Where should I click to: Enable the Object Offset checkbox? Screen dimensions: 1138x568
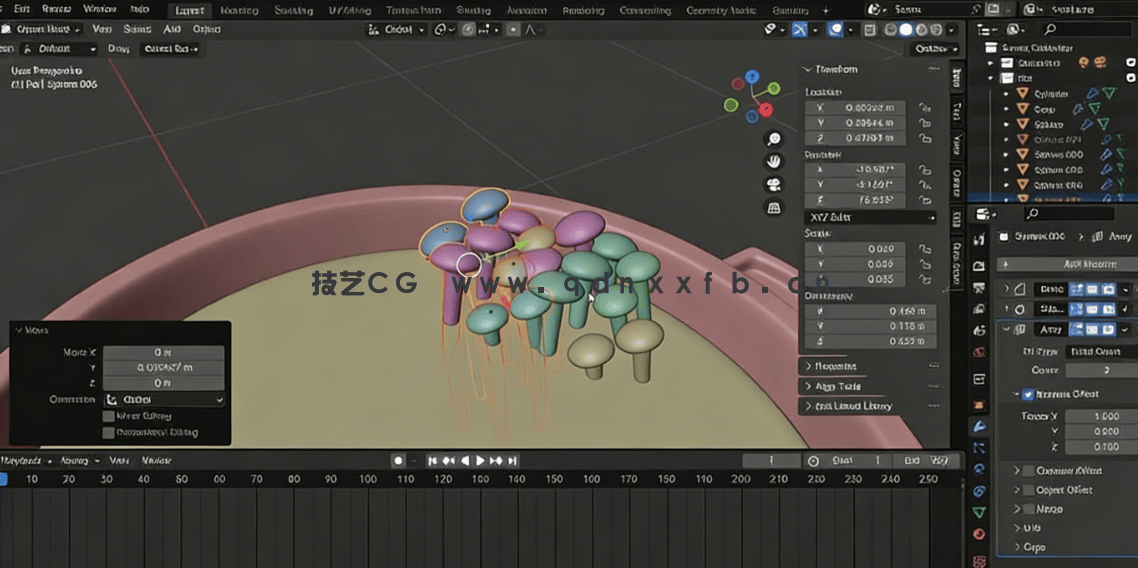(1028, 490)
